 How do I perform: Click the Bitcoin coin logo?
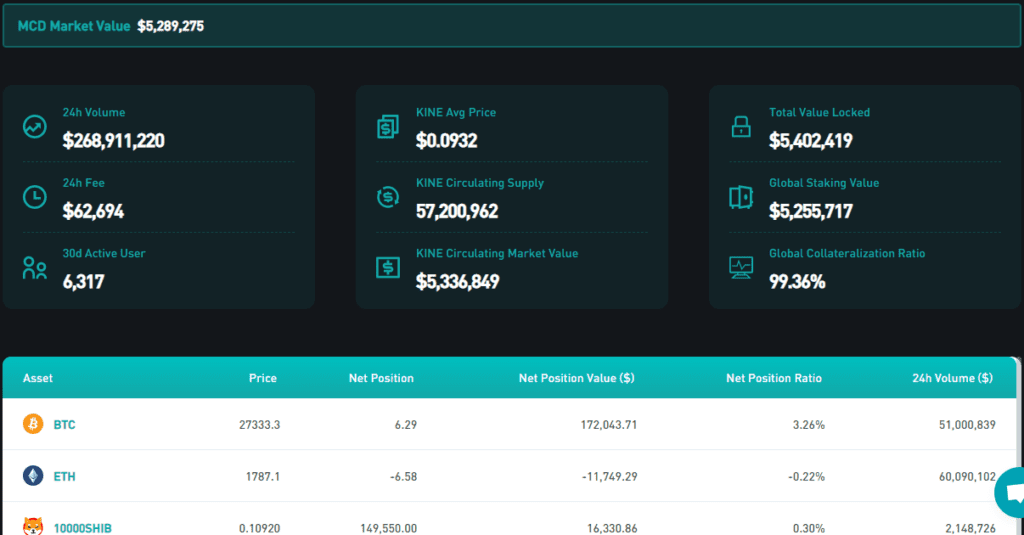point(33,424)
